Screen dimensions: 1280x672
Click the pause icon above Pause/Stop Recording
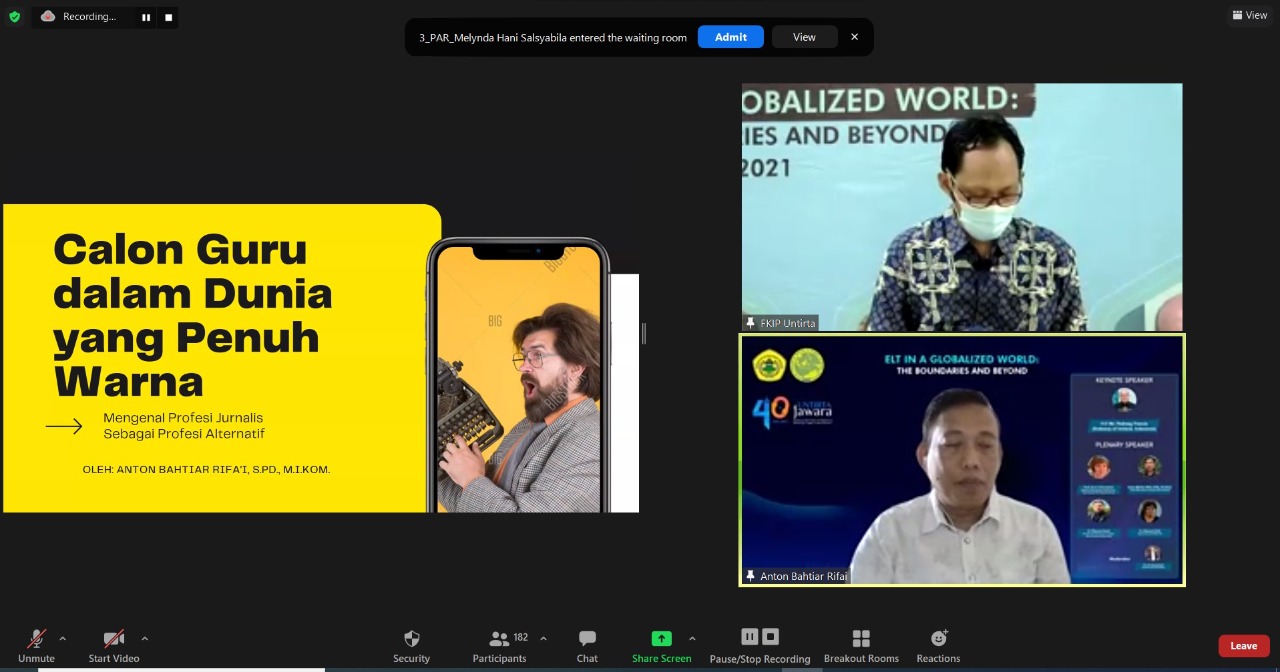(749, 636)
